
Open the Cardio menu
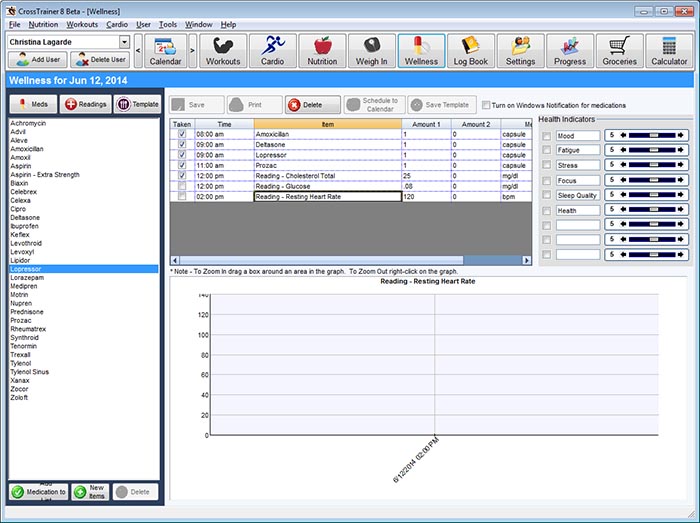tap(117, 25)
